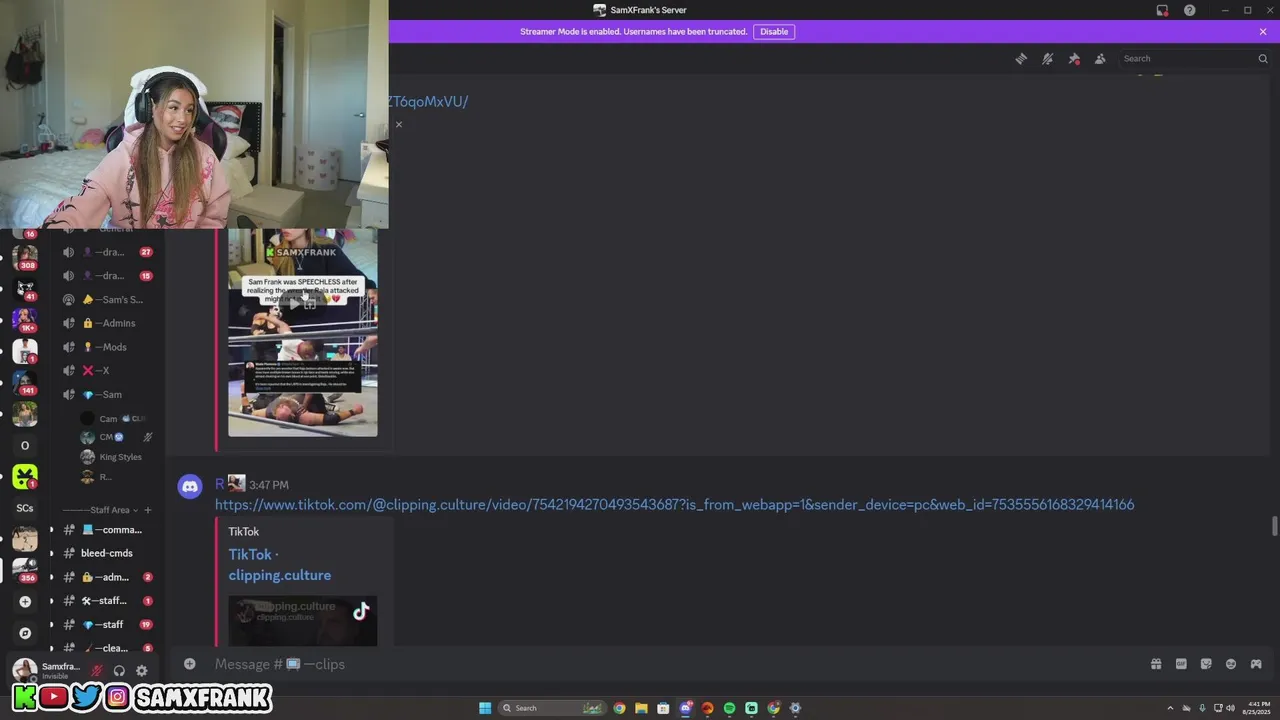Create channel with plus beside Staff Area

[148, 510]
